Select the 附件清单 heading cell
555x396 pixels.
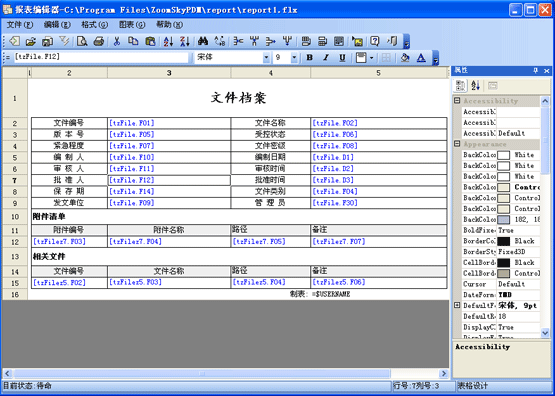click(x=239, y=216)
